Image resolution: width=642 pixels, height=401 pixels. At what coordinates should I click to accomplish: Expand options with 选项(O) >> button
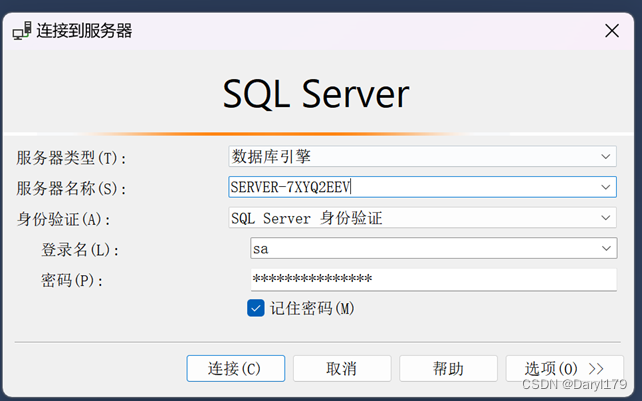tap(564, 368)
